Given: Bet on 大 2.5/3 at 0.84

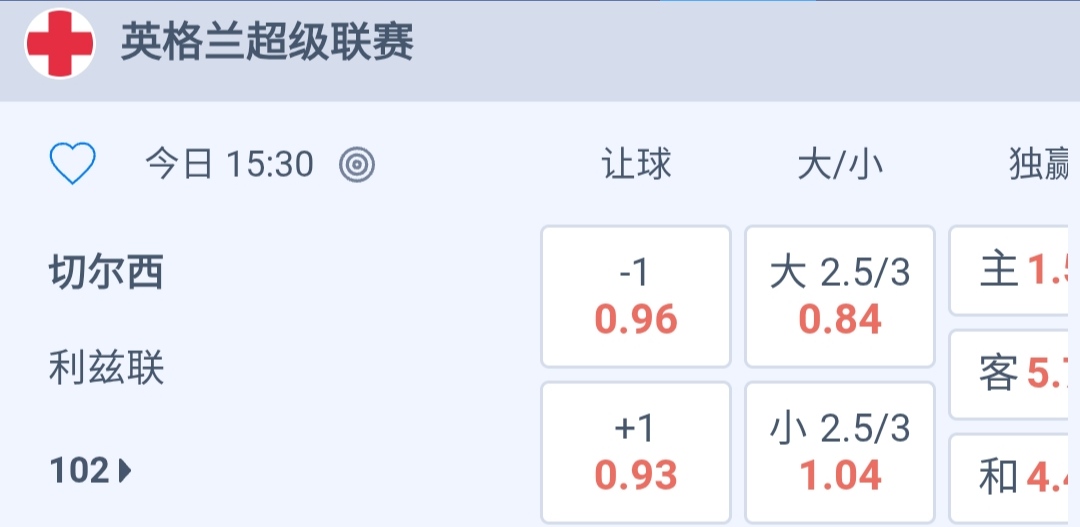Looking at the screenshot, I should 840,297.
